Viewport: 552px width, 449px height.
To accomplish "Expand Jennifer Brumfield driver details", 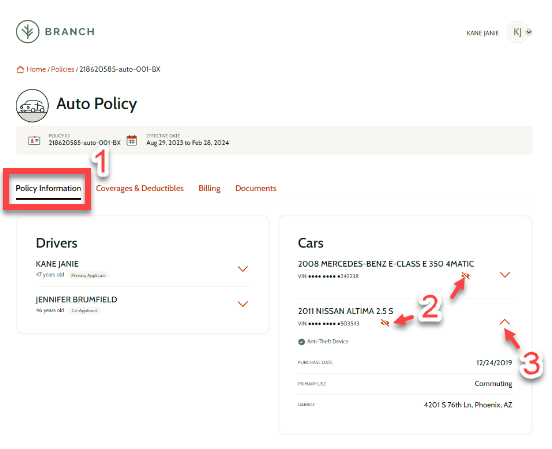I will [x=243, y=304].
